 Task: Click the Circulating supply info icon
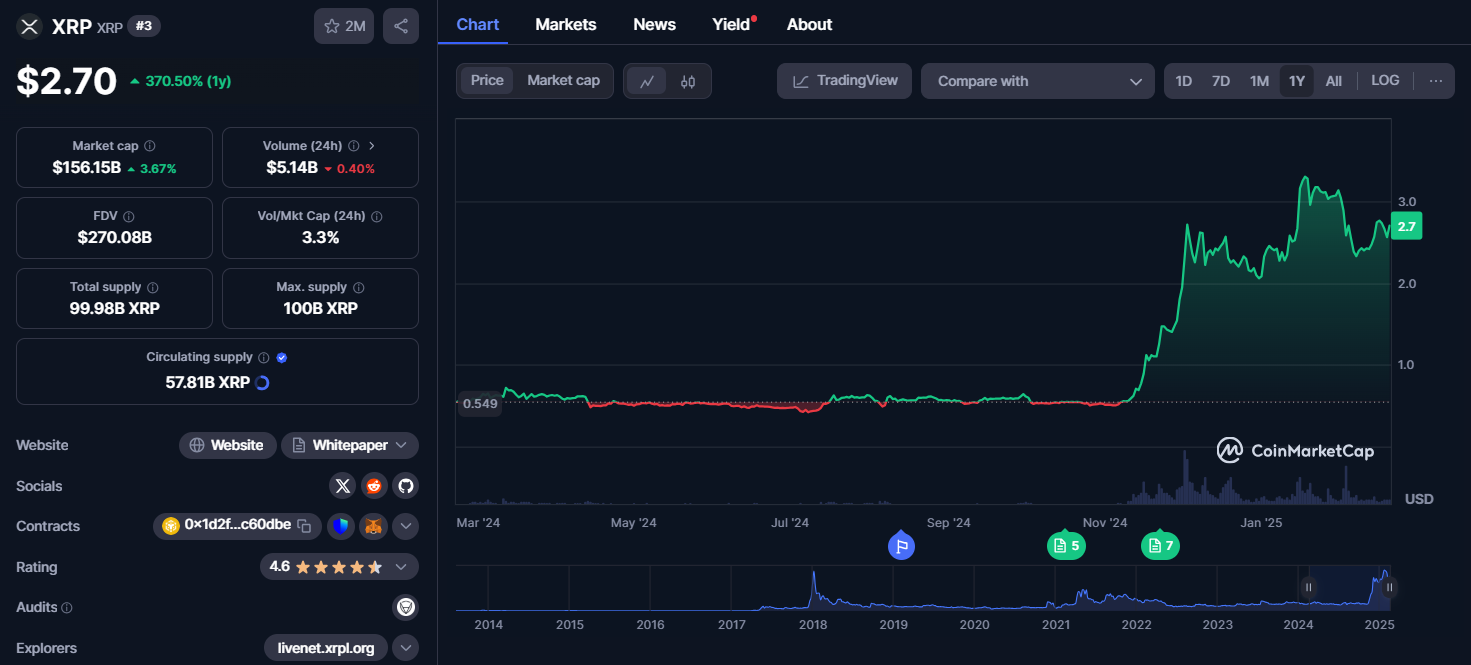coord(263,357)
